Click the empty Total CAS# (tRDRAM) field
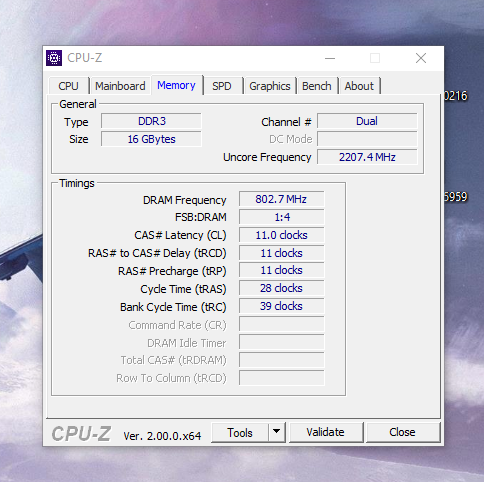 coord(281,360)
